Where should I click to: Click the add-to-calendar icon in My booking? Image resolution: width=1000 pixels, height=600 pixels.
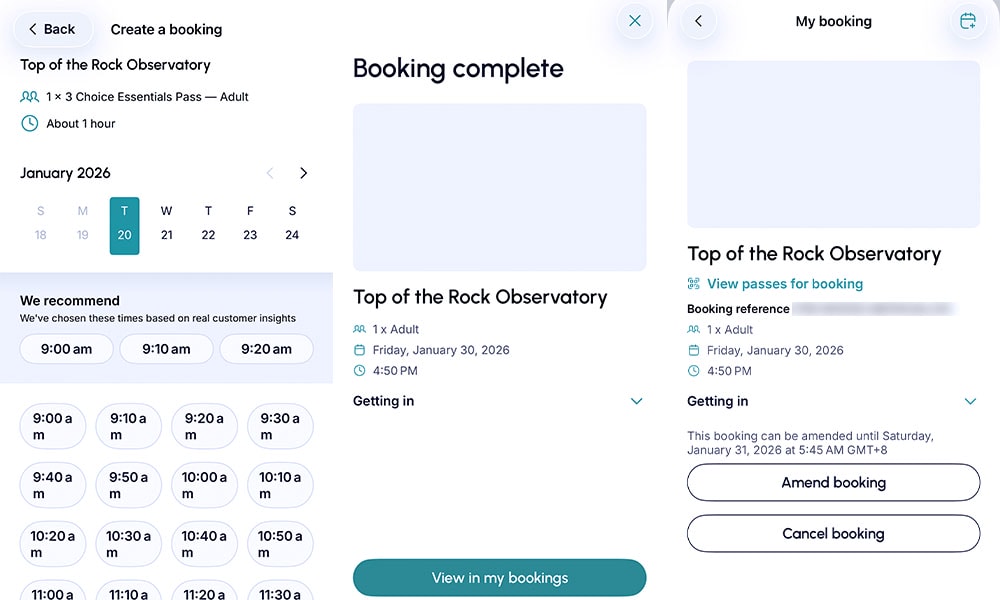[x=967, y=21]
